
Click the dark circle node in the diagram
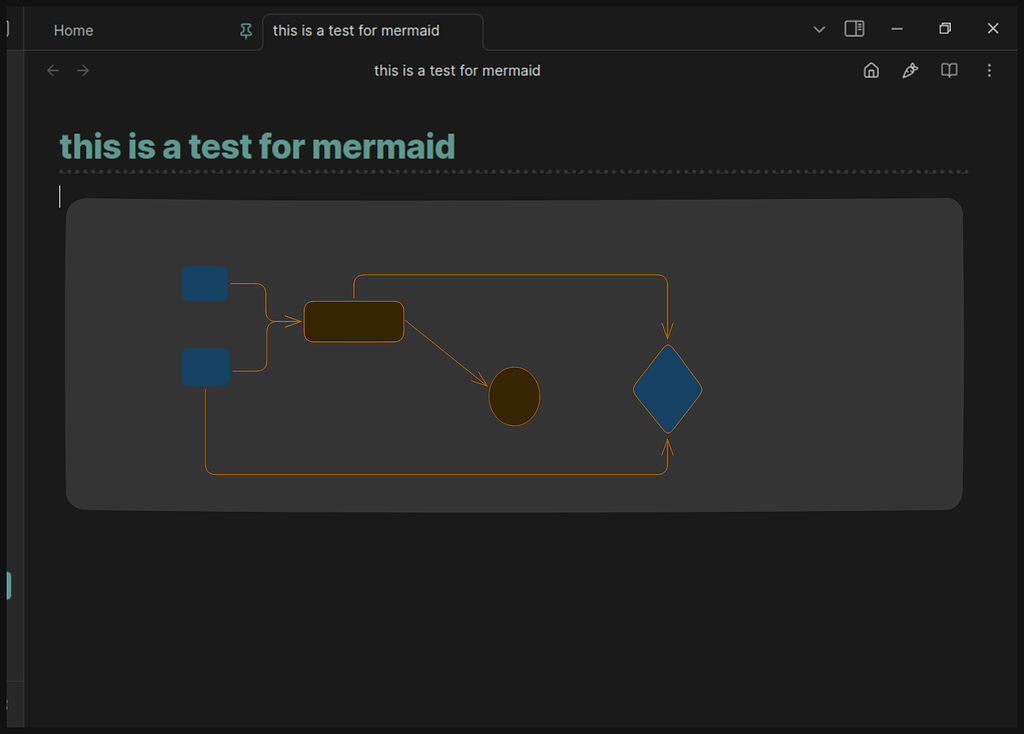pos(513,396)
